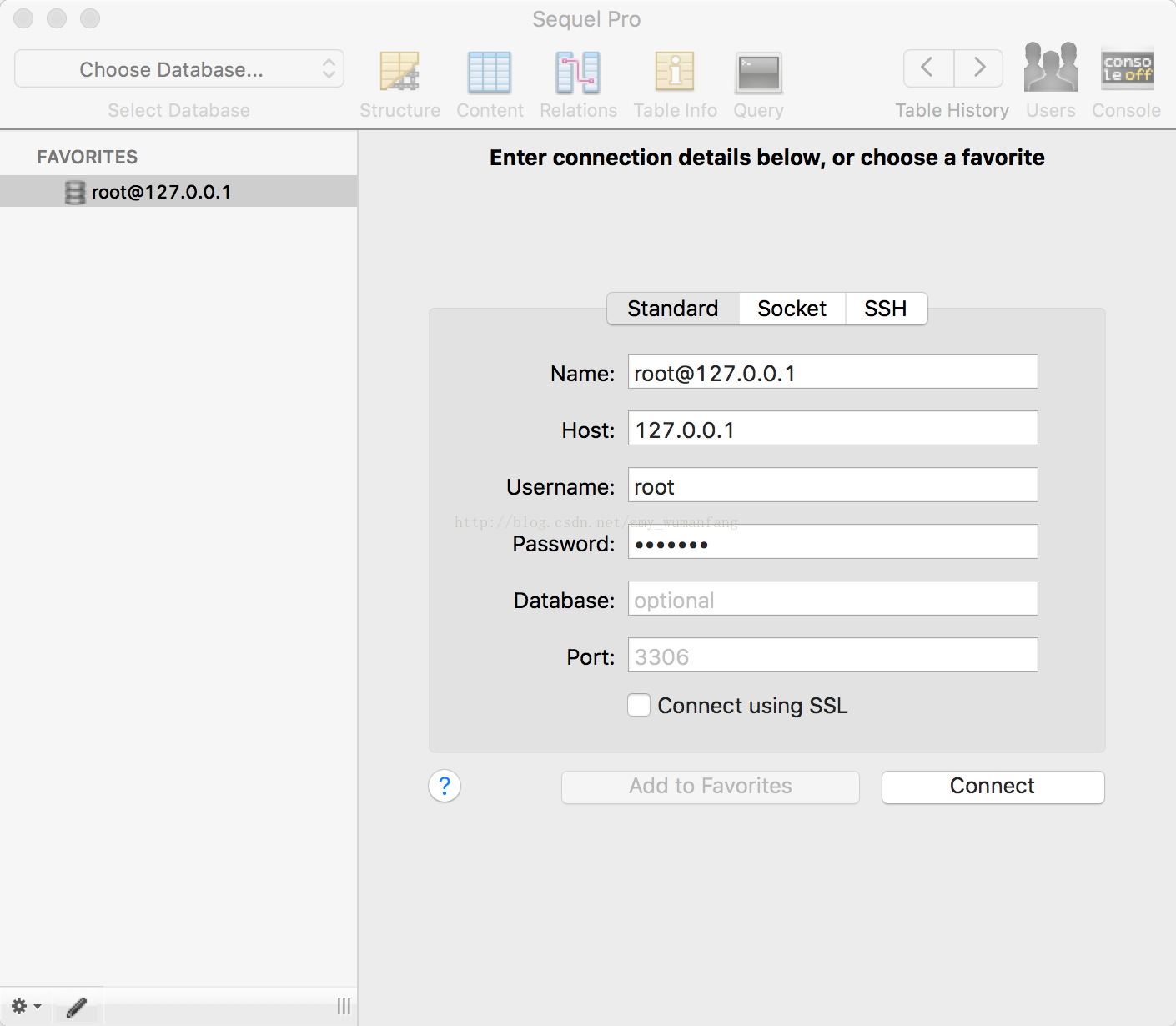Focus the Password input field
This screenshot has height=1026, width=1176.
tap(833, 542)
